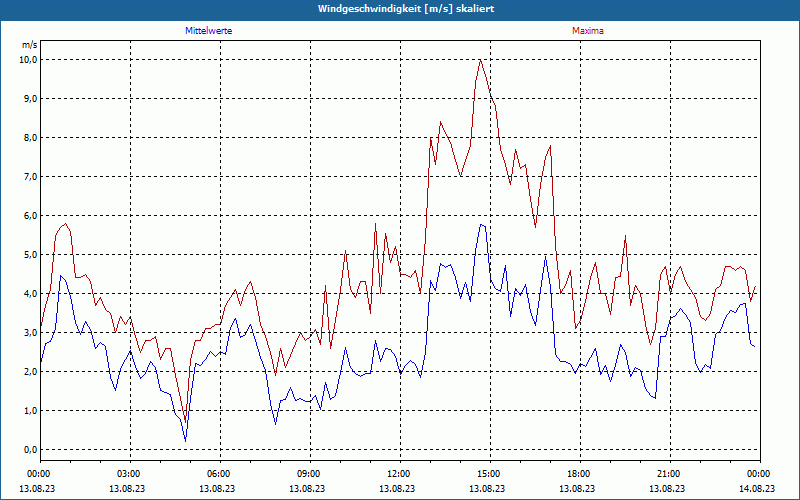Image resolution: width=800 pixels, height=500 pixels.
Task: Click the '13.08.23' date under 03:00
Action: click(127, 488)
